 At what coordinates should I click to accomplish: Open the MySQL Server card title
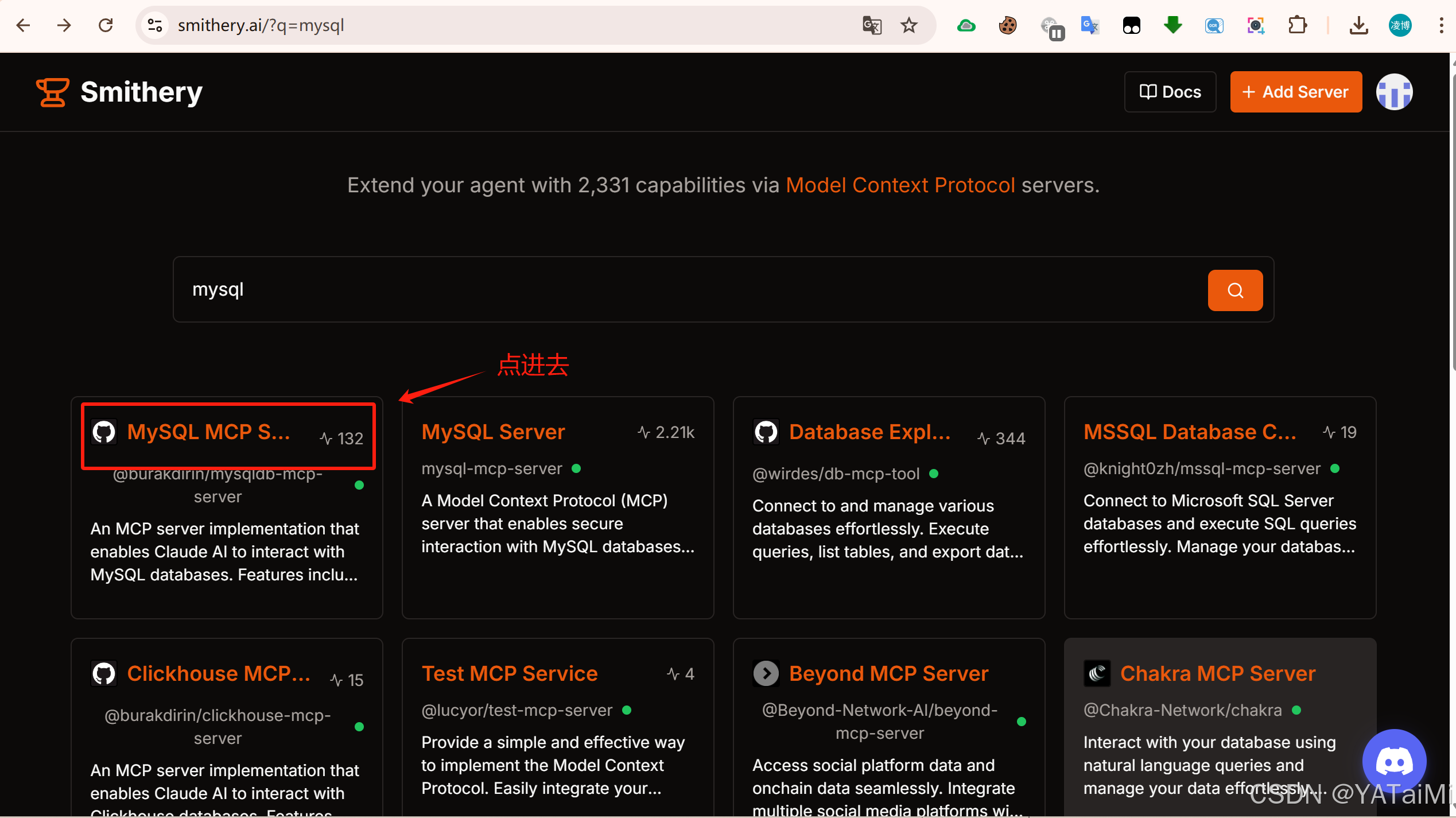point(493,432)
